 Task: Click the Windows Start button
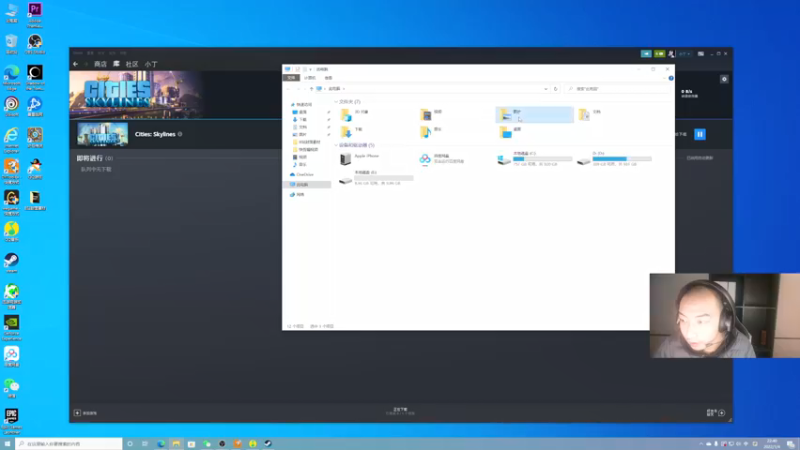click(7, 443)
